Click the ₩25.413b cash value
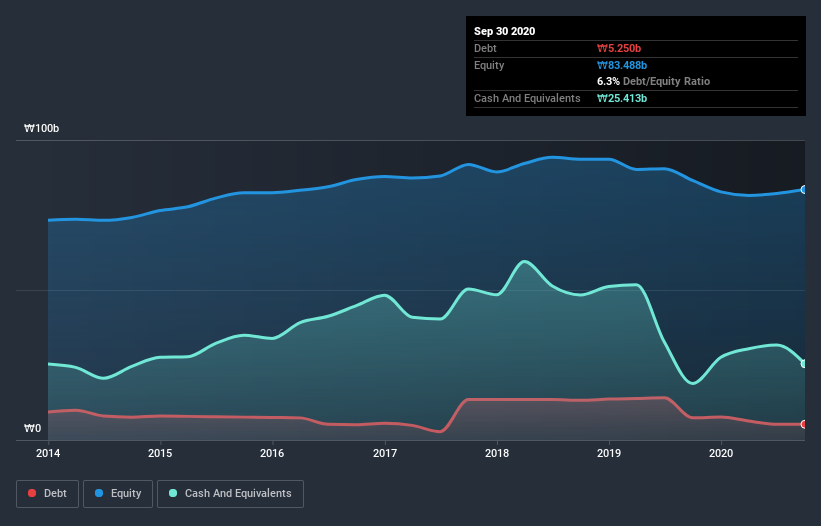The image size is (821, 526). pos(622,98)
